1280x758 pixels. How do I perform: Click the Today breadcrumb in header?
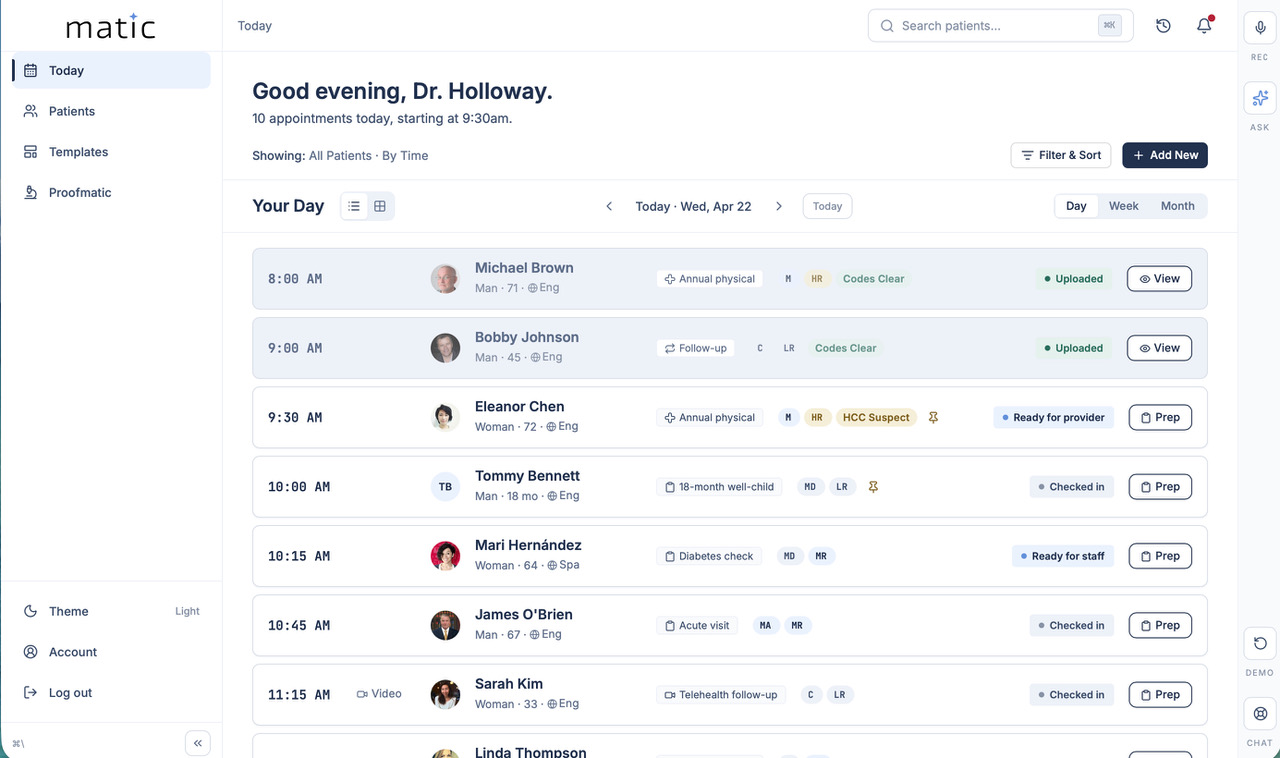[254, 26]
